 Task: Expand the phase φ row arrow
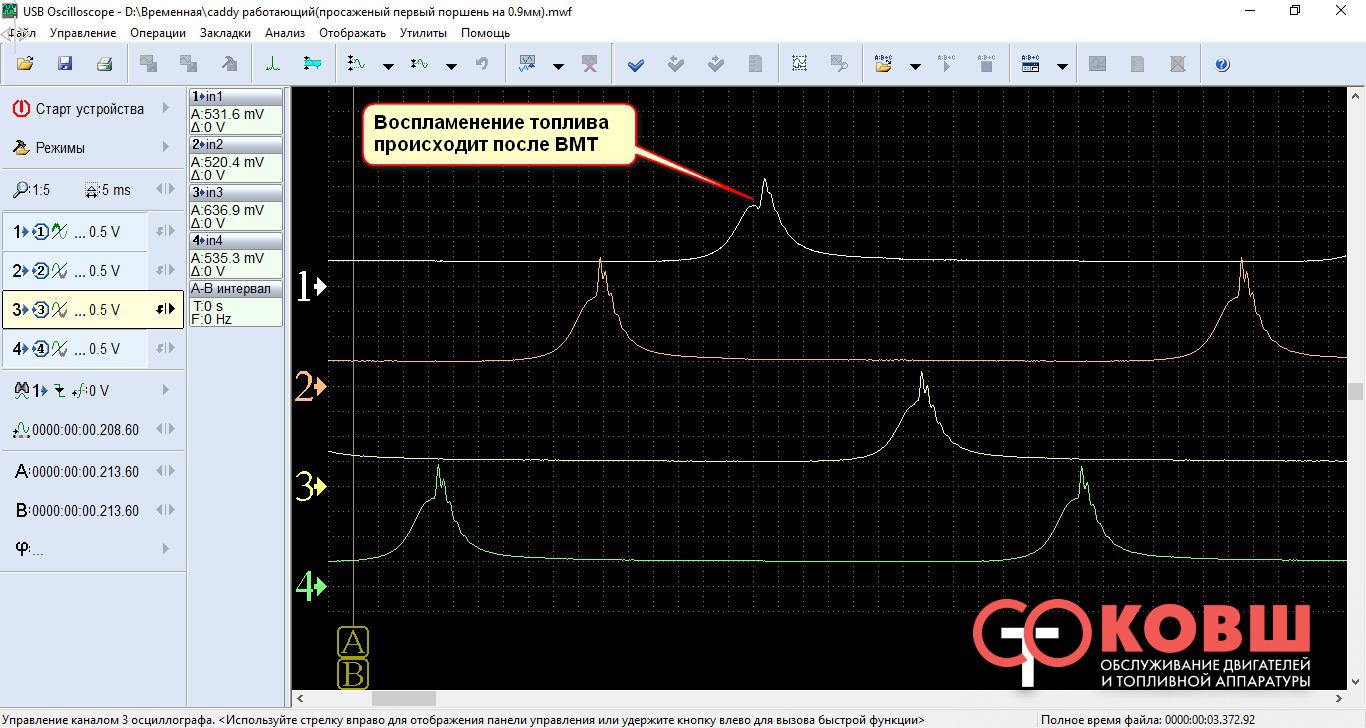pos(166,549)
